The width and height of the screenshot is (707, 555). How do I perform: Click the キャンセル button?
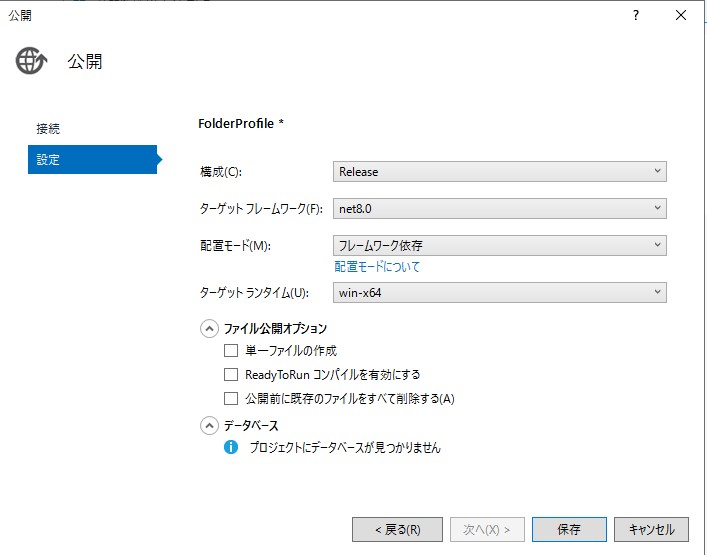(x=651, y=529)
